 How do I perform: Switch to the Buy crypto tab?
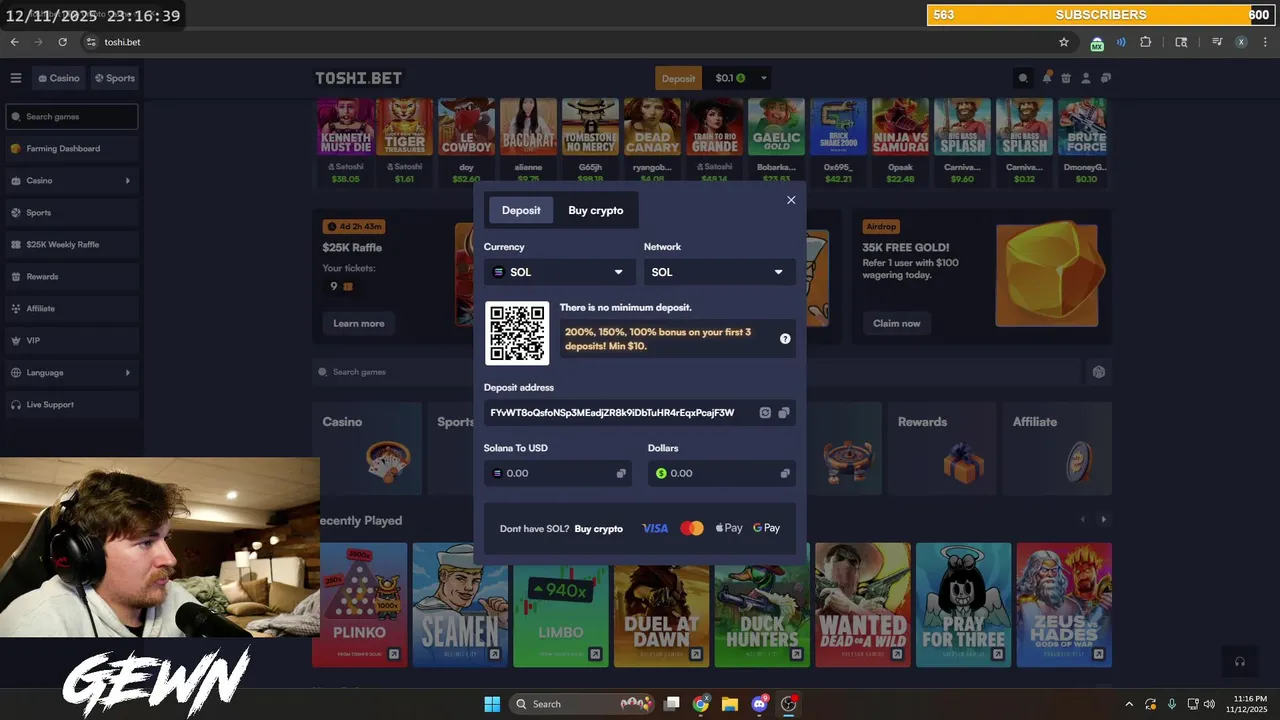[x=596, y=210]
